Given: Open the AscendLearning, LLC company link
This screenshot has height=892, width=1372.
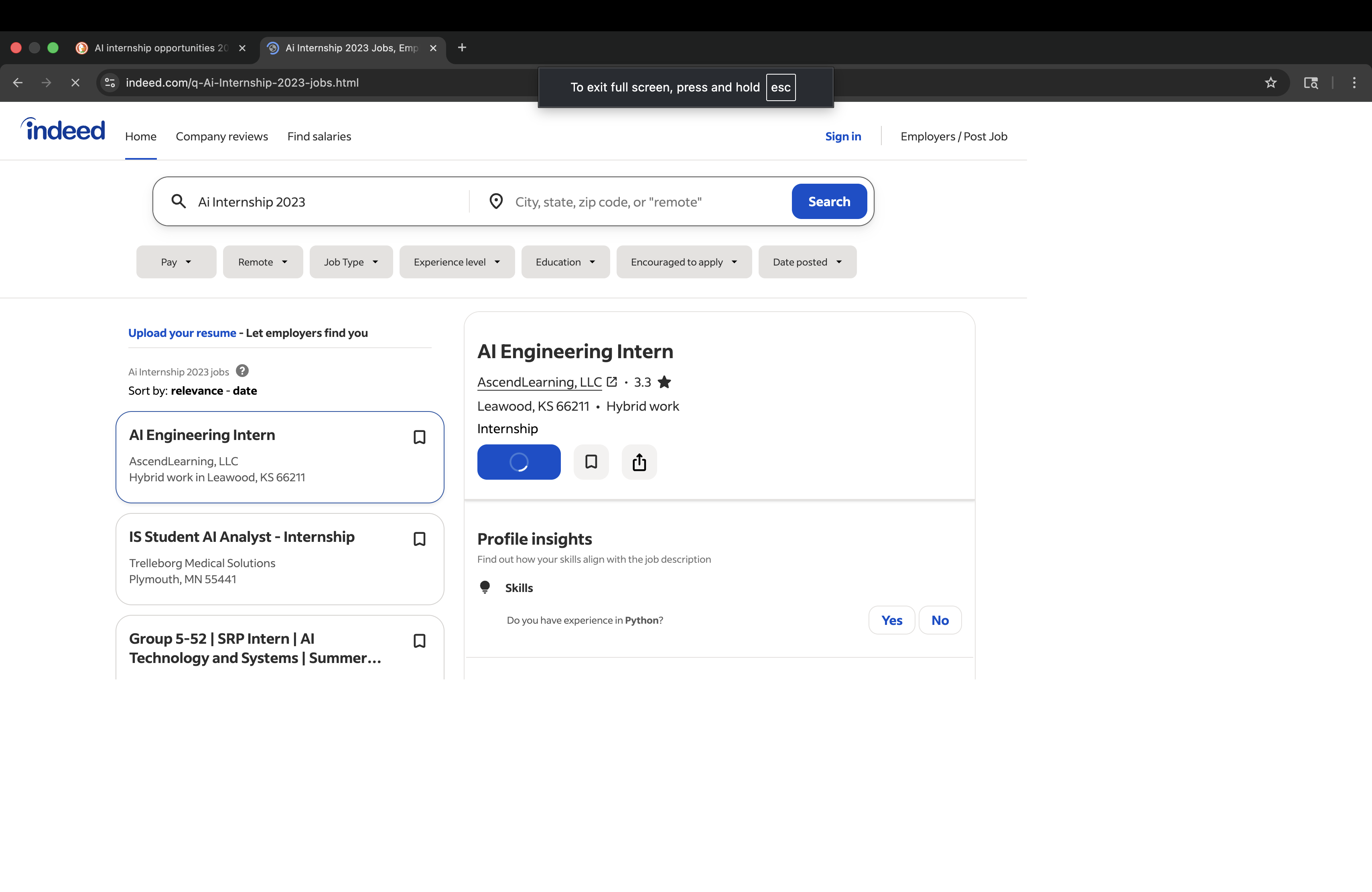Looking at the screenshot, I should [540, 382].
